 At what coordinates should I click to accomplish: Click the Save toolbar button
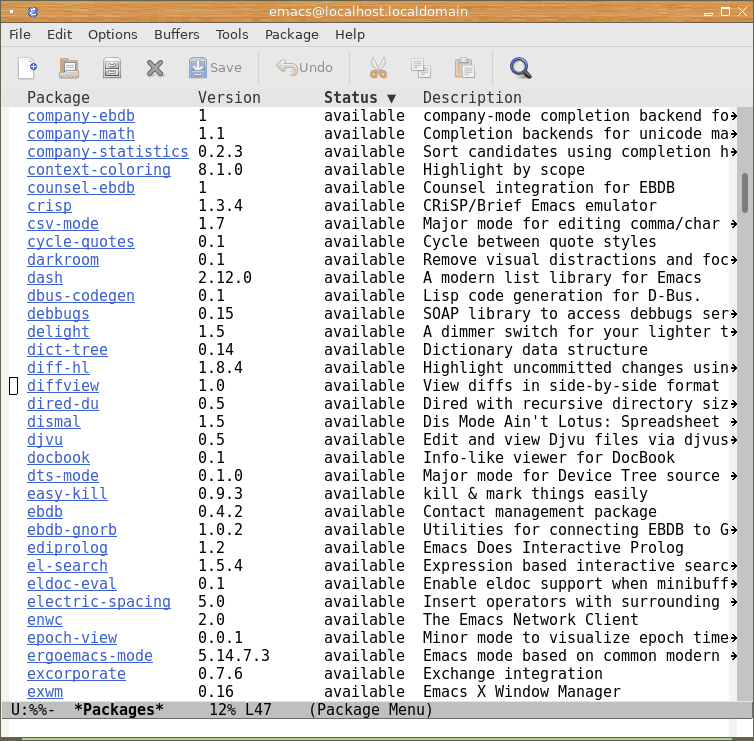[215, 68]
